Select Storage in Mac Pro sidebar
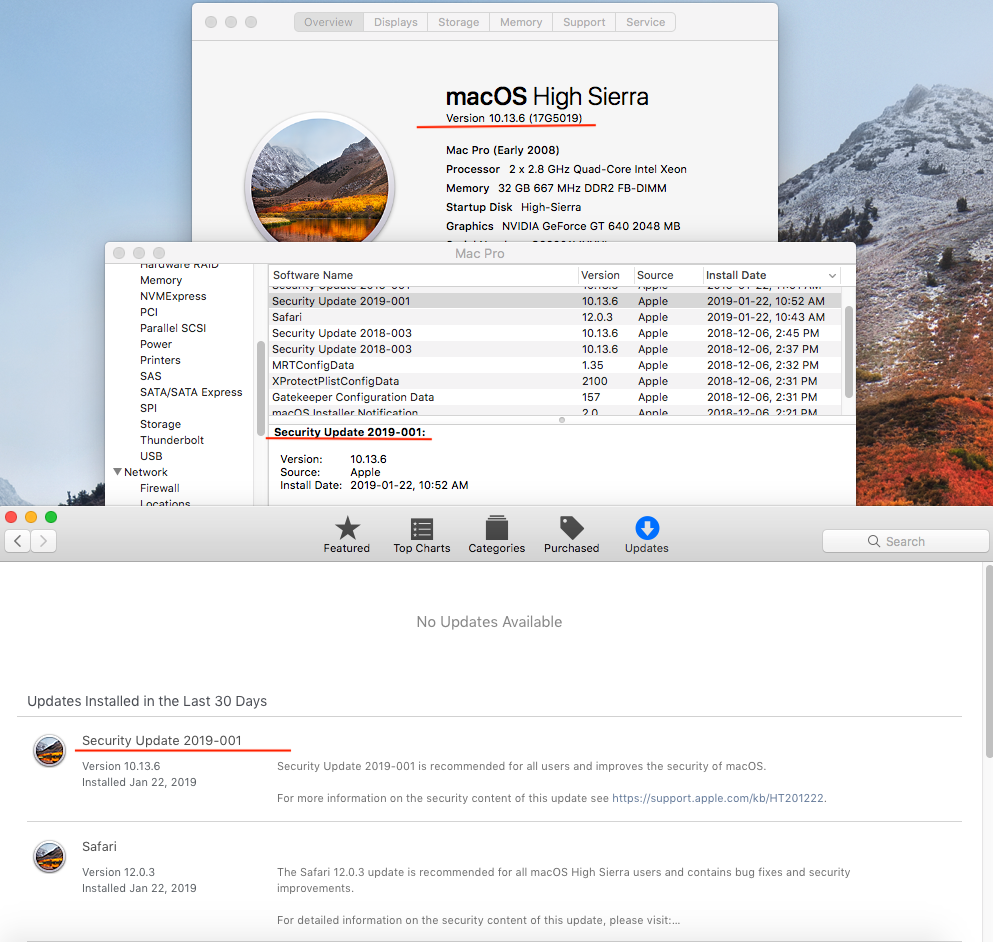The height and width of the screenshot is (942, 993). coord(160,424)
